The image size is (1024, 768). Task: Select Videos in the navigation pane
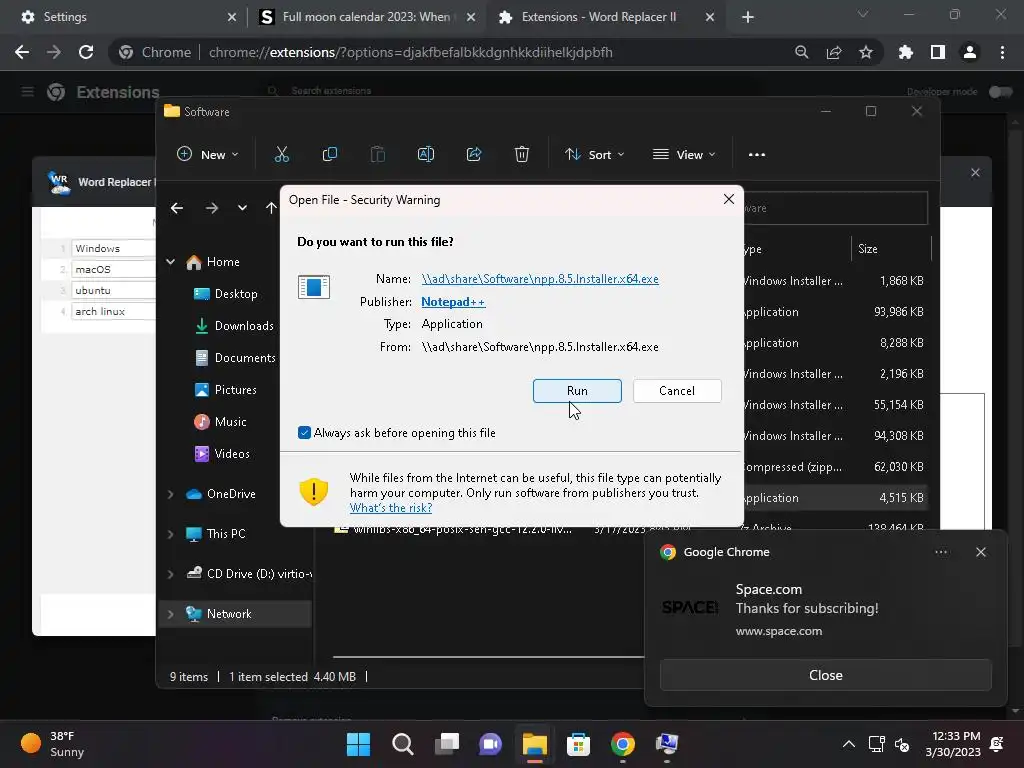[223, 454]
